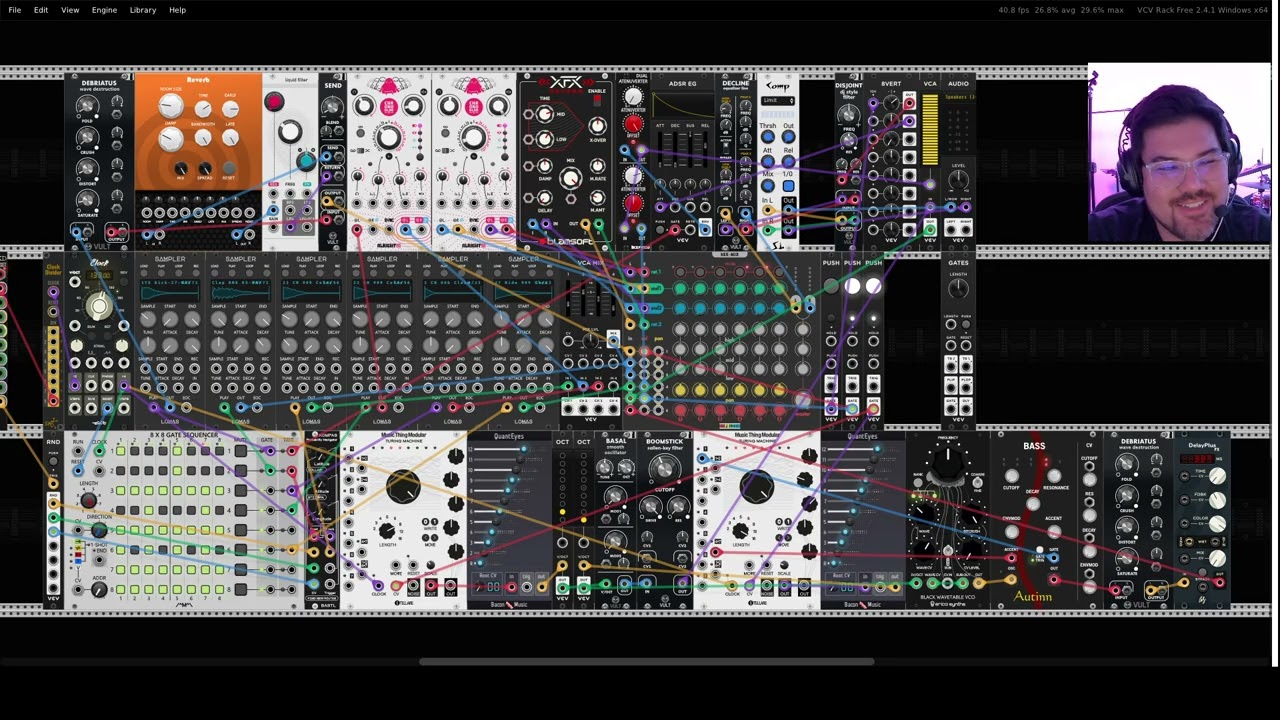Screen dimensions: 1280x720
Task: Toggle row 1 MUTE button in Gate Sequencer
Action: [x=241, y=451]
